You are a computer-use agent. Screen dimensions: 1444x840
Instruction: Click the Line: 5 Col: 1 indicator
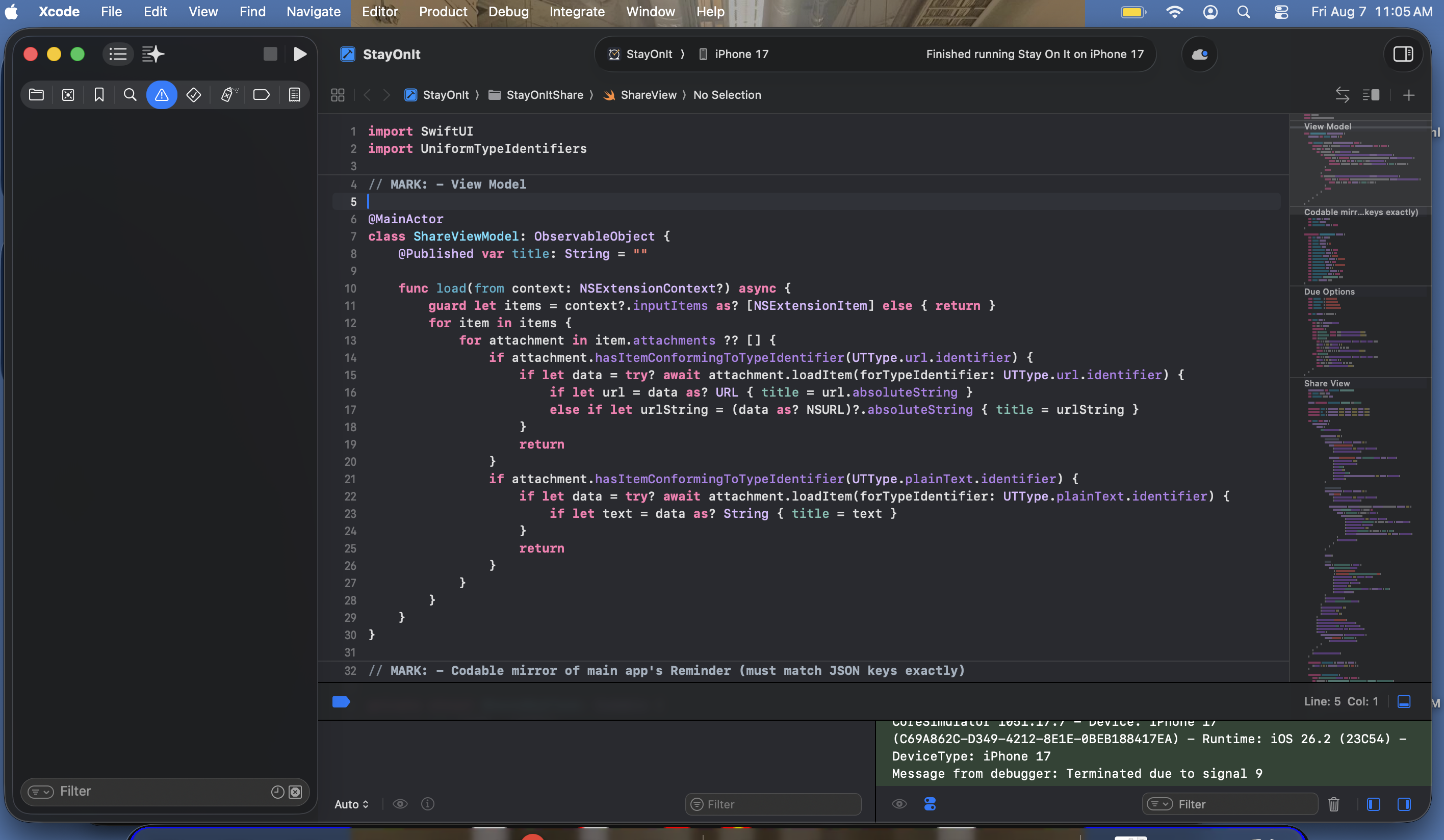(x=1341, y=701)
